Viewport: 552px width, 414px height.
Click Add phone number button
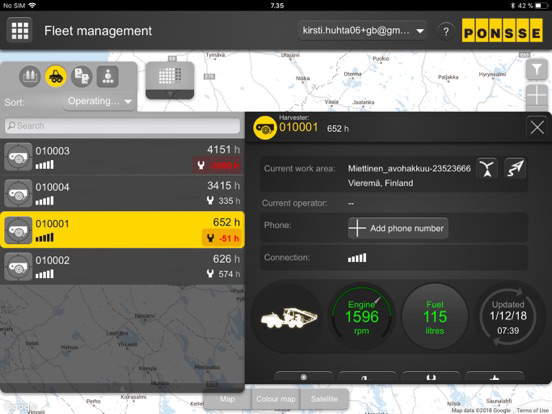[398, 228]
